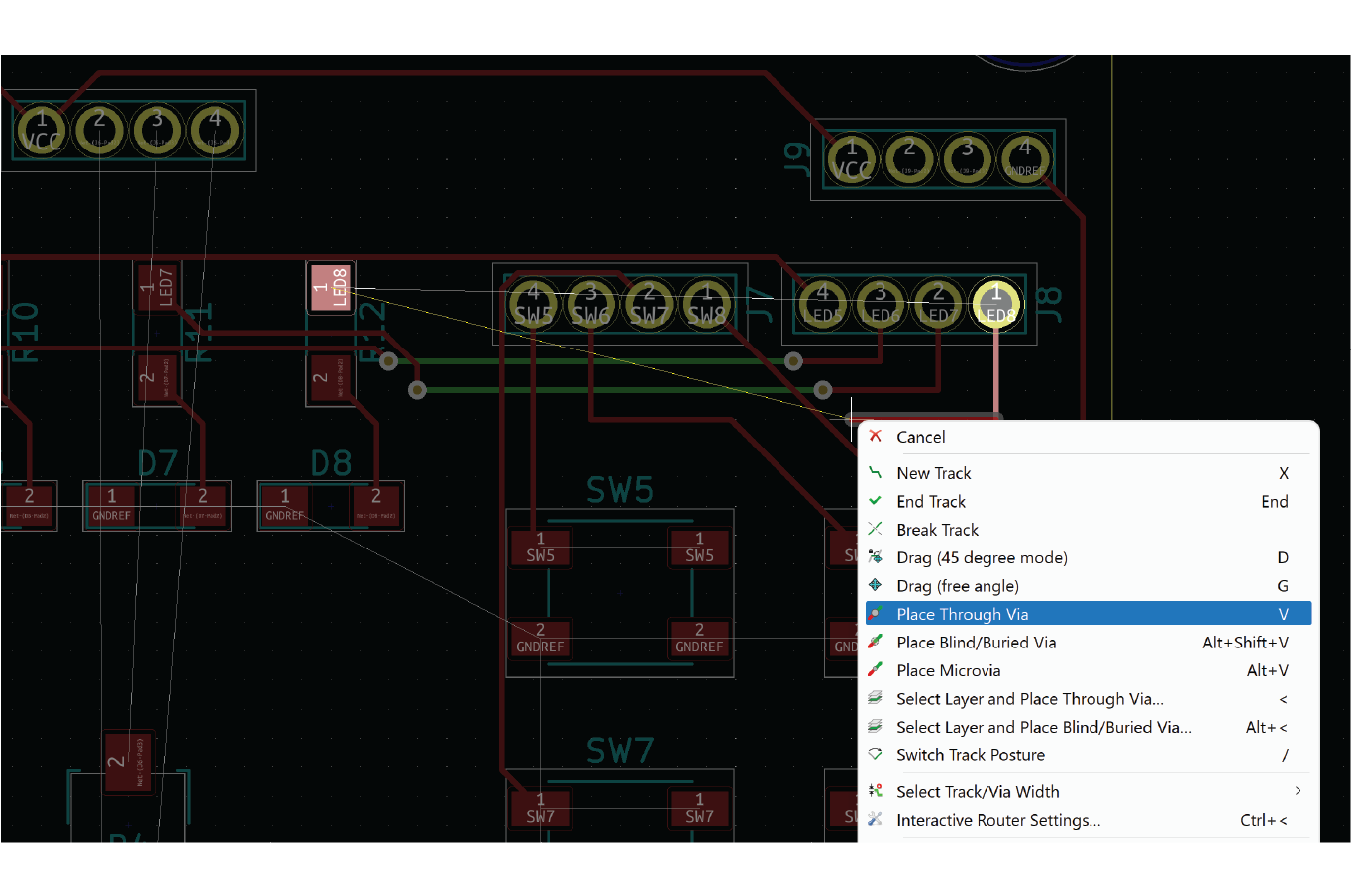Select End Track menu entry
Viewport: 1351px width, 896px height.
pos(1089,501)
